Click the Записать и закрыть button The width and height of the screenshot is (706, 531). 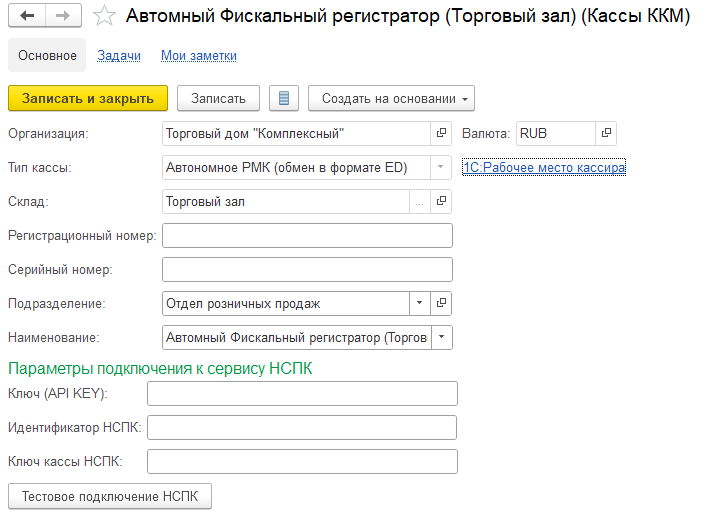[88, 98]
